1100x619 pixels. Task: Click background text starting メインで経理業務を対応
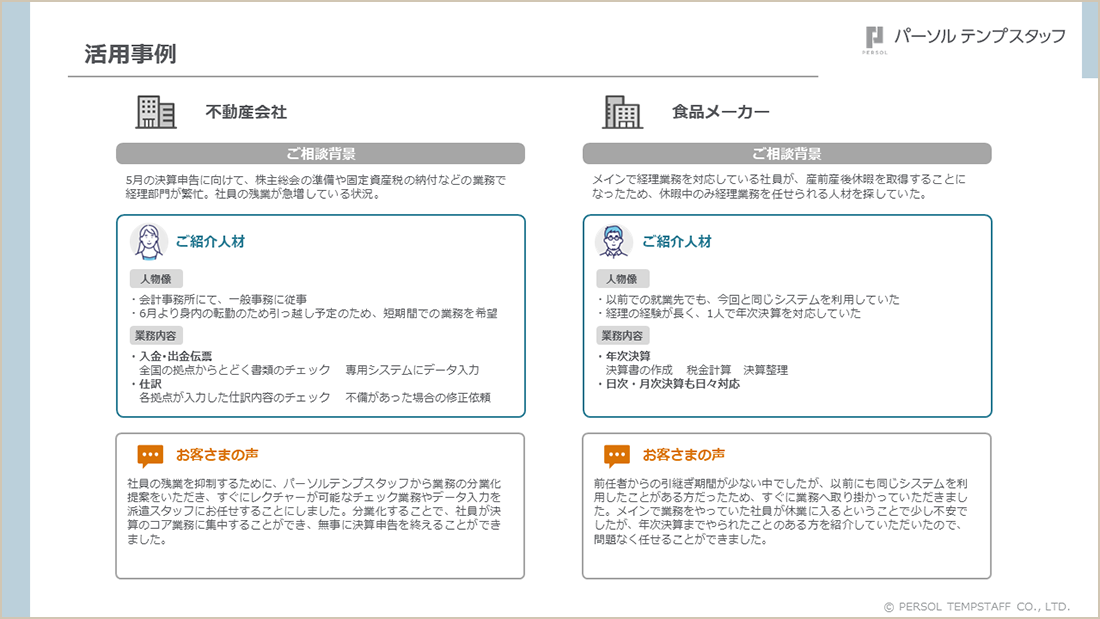(x=779, y=187)
